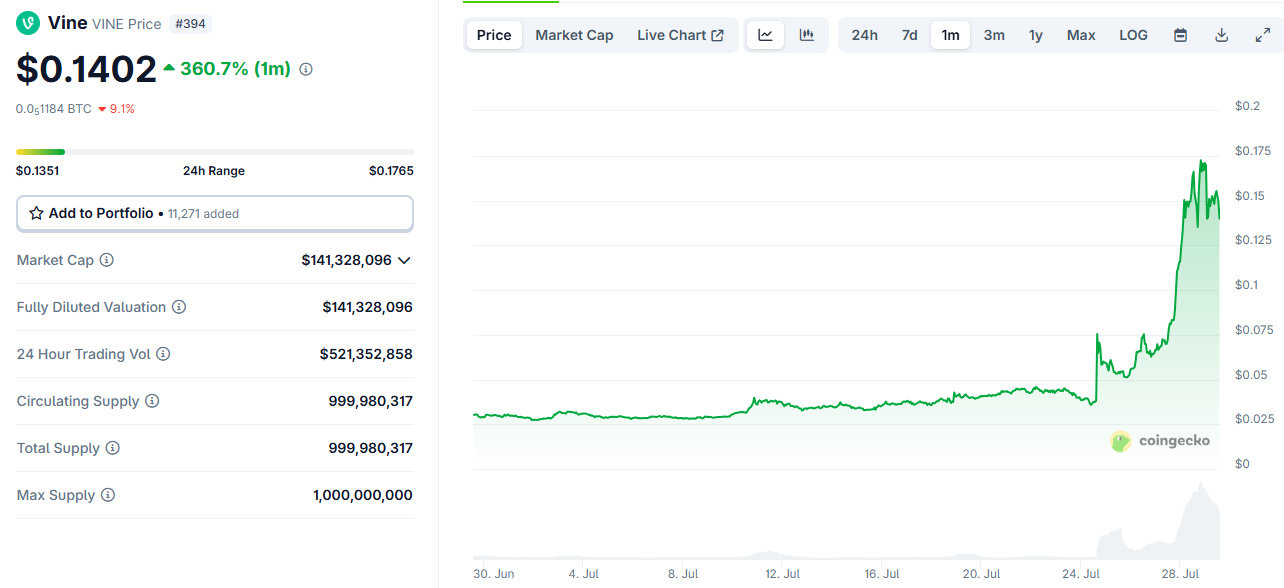Viewport: 1284px width, 588px height.
Task: Click the 24h Range progress bar
Action: pyautogui.click(x=214, y=151)
